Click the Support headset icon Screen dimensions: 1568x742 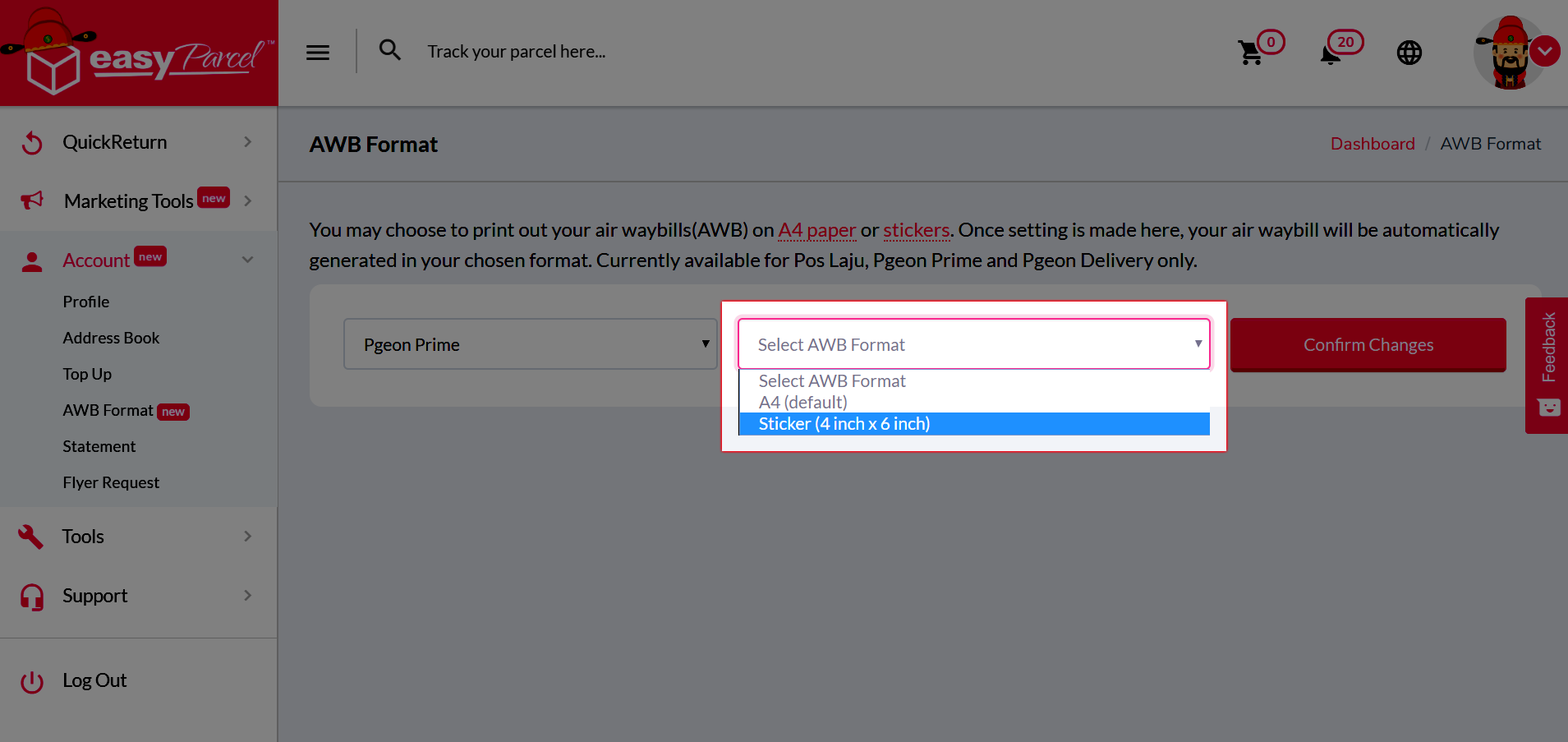click(x=30, y=596)
